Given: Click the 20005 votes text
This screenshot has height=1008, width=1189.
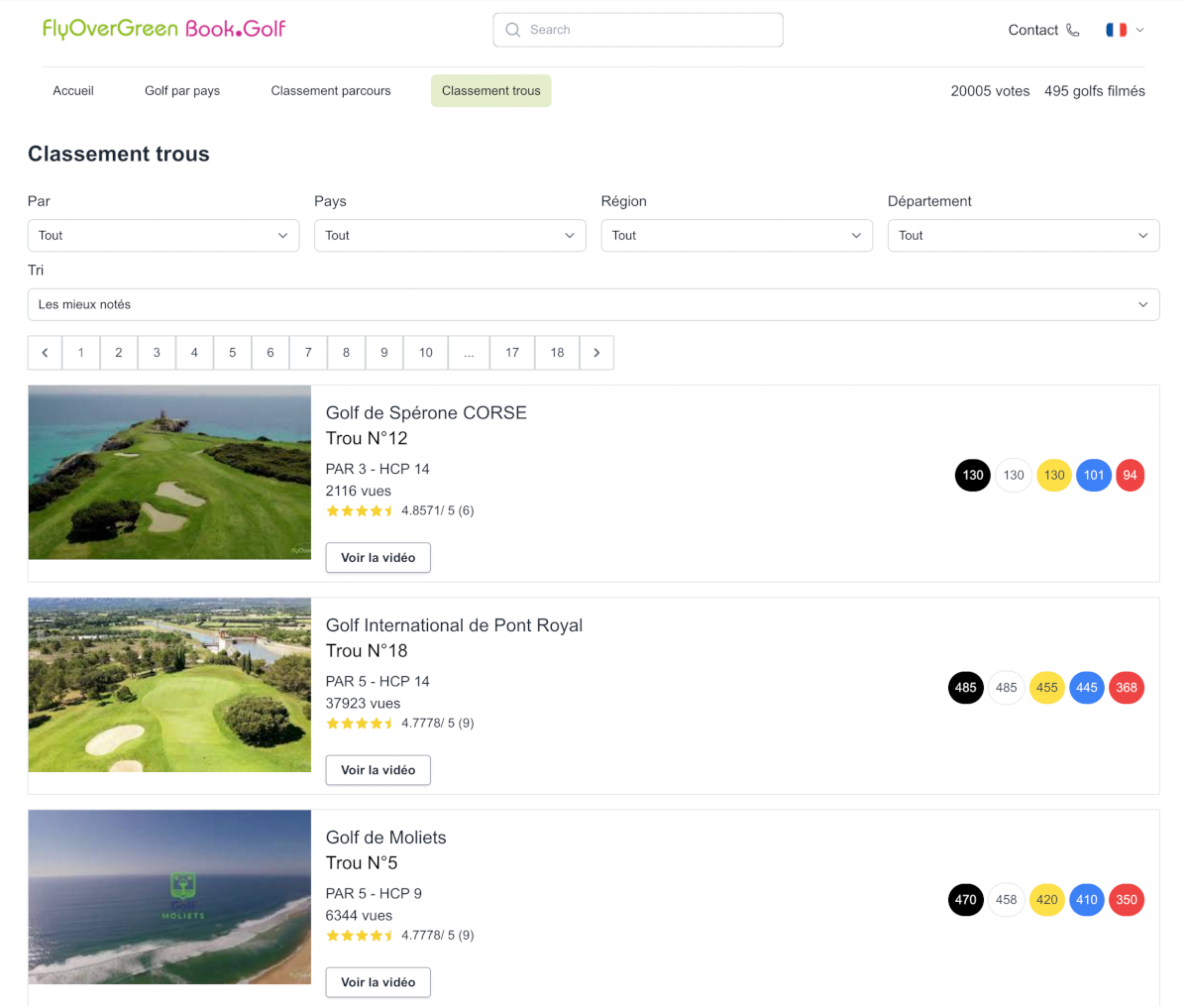Looking at the screenshot, I should tap(990, 90).
